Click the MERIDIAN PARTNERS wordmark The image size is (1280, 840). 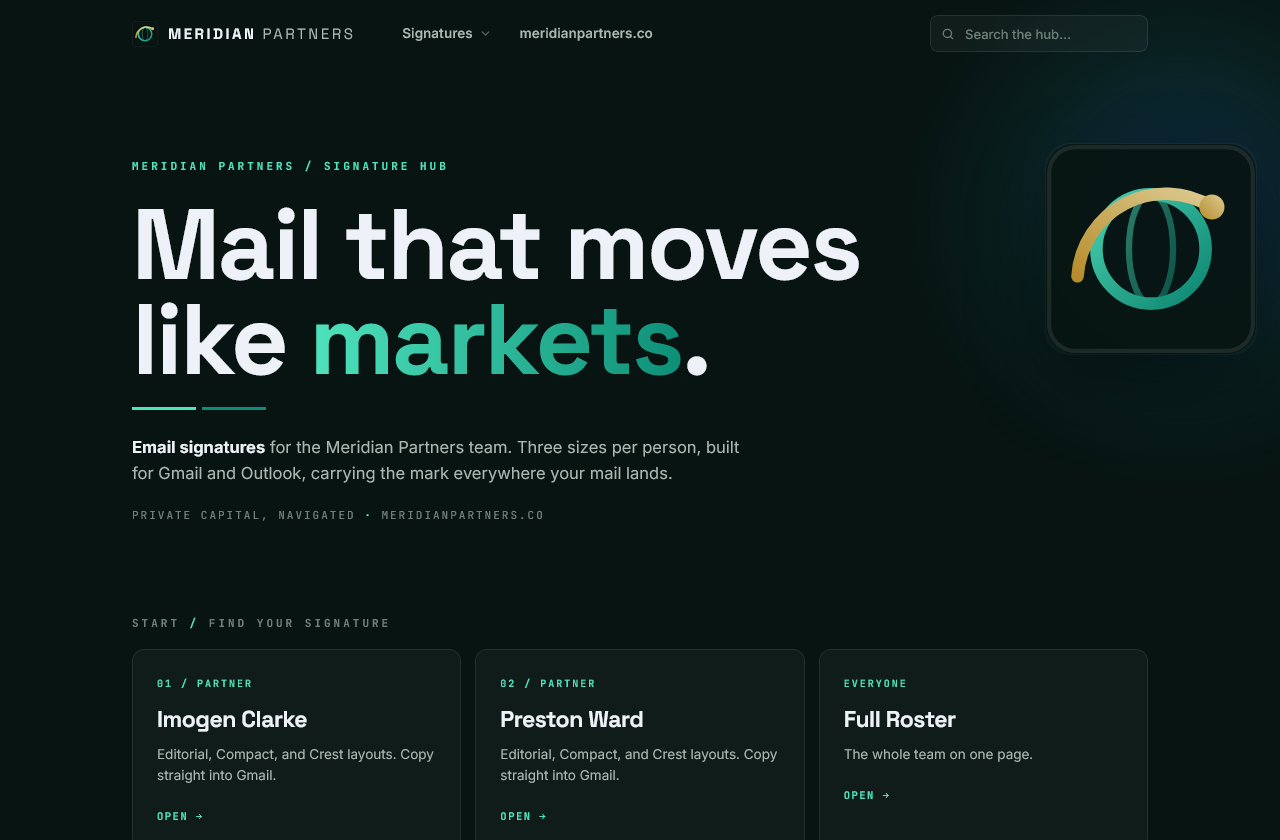point(261,34)
